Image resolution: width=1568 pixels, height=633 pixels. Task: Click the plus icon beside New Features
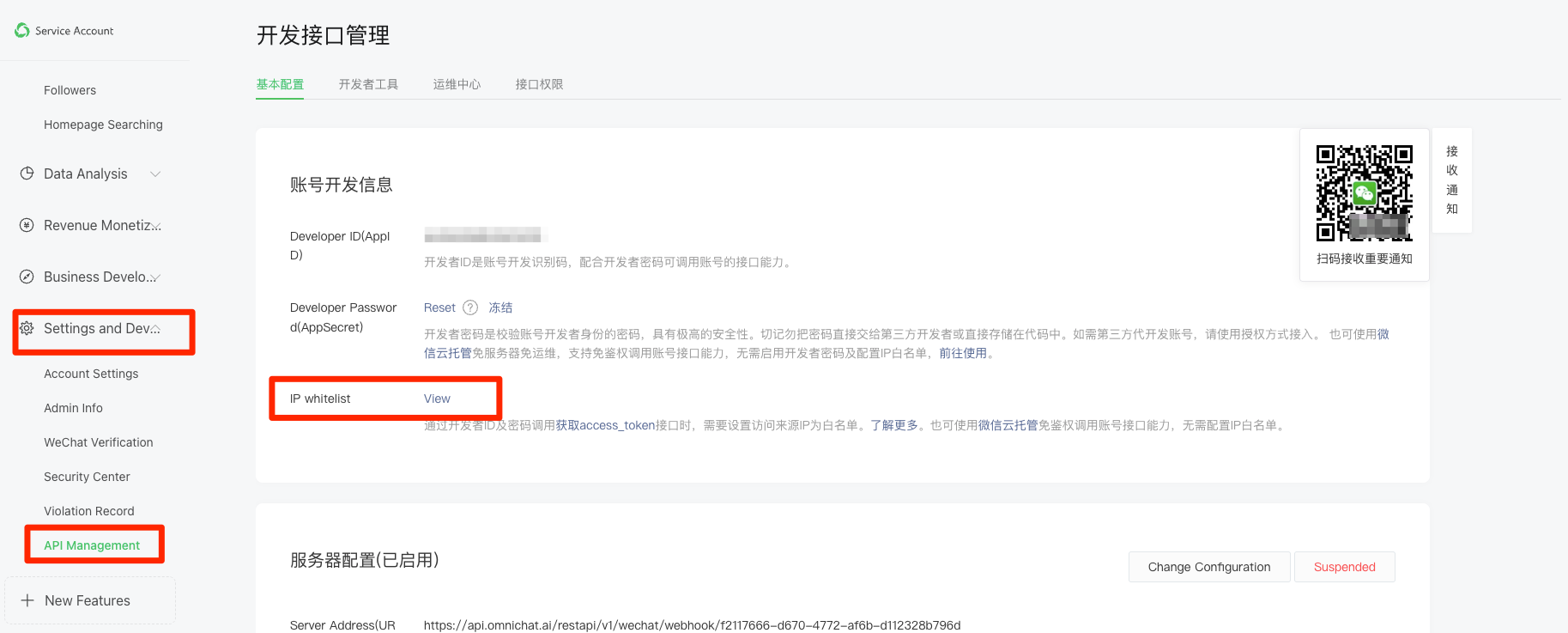(27, 600)
